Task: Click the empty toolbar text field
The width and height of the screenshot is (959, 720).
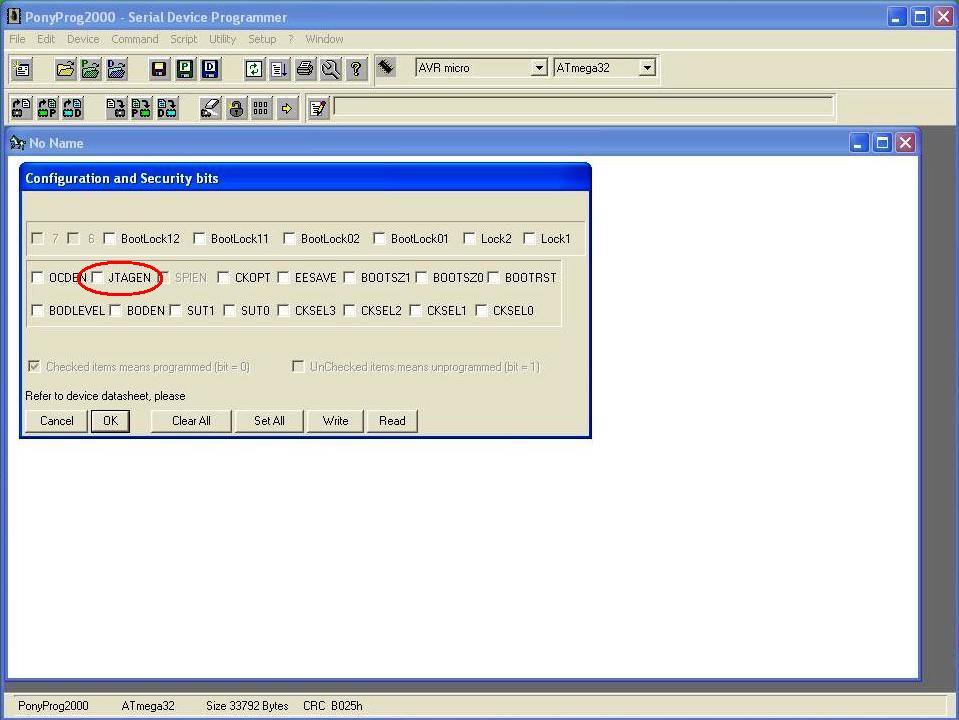Action: (582, 106)
